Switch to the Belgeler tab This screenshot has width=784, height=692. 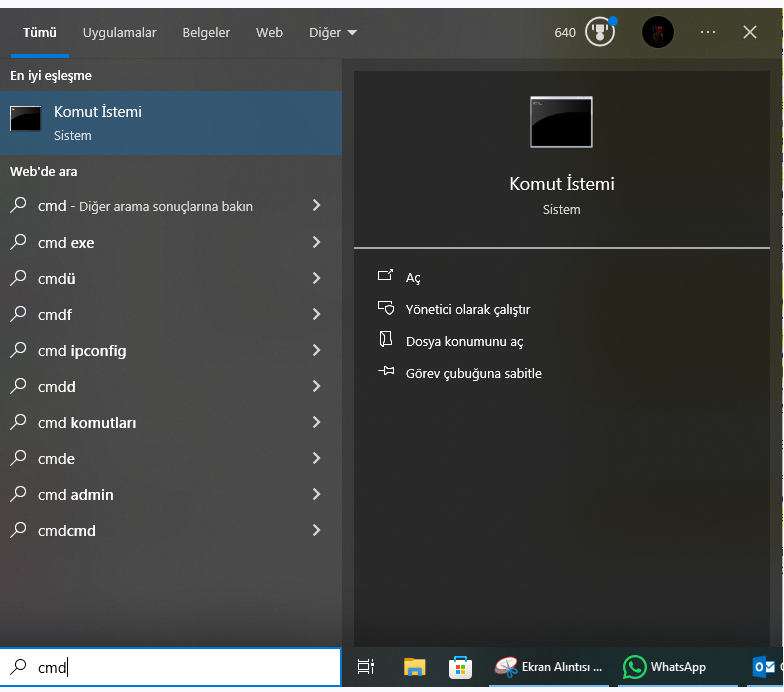click(206, 32)
